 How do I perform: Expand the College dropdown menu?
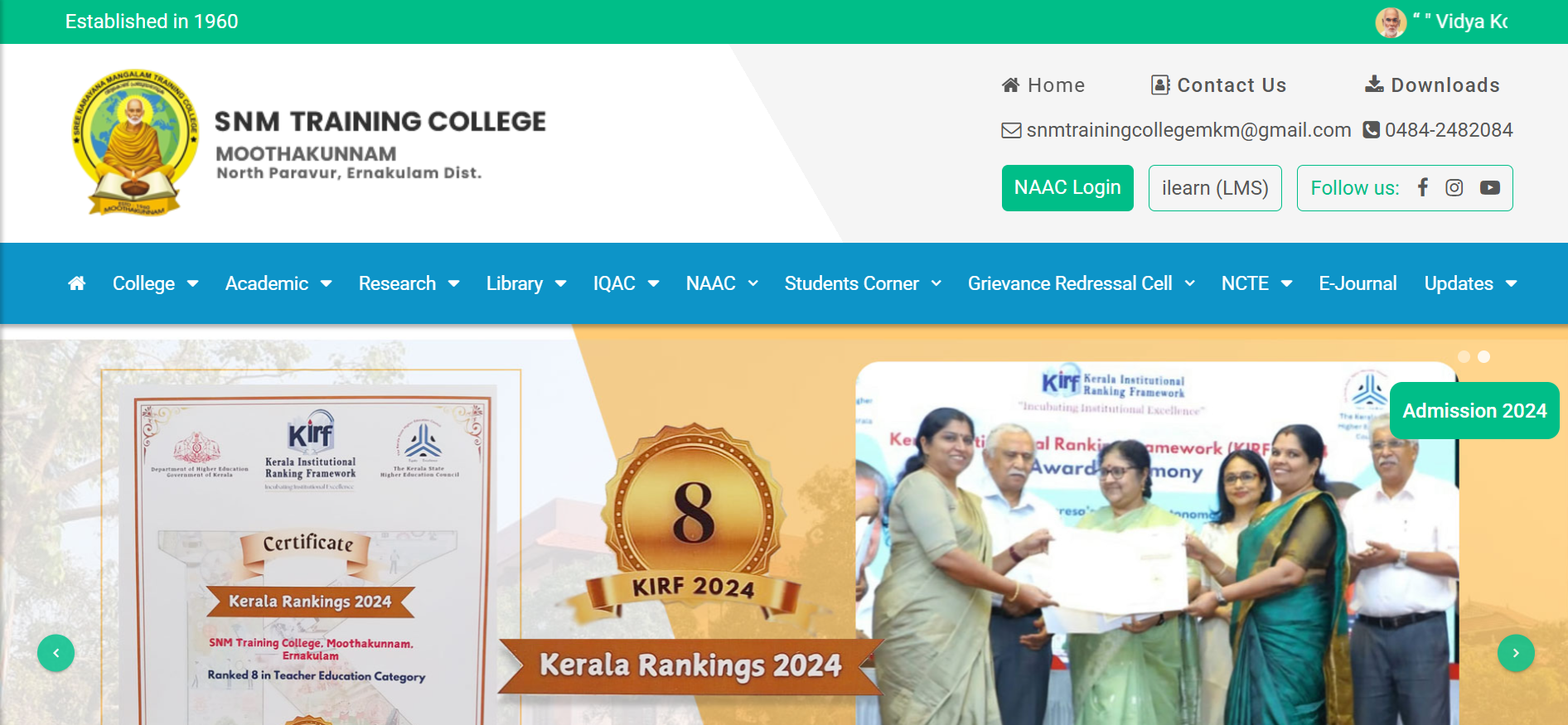155,283
